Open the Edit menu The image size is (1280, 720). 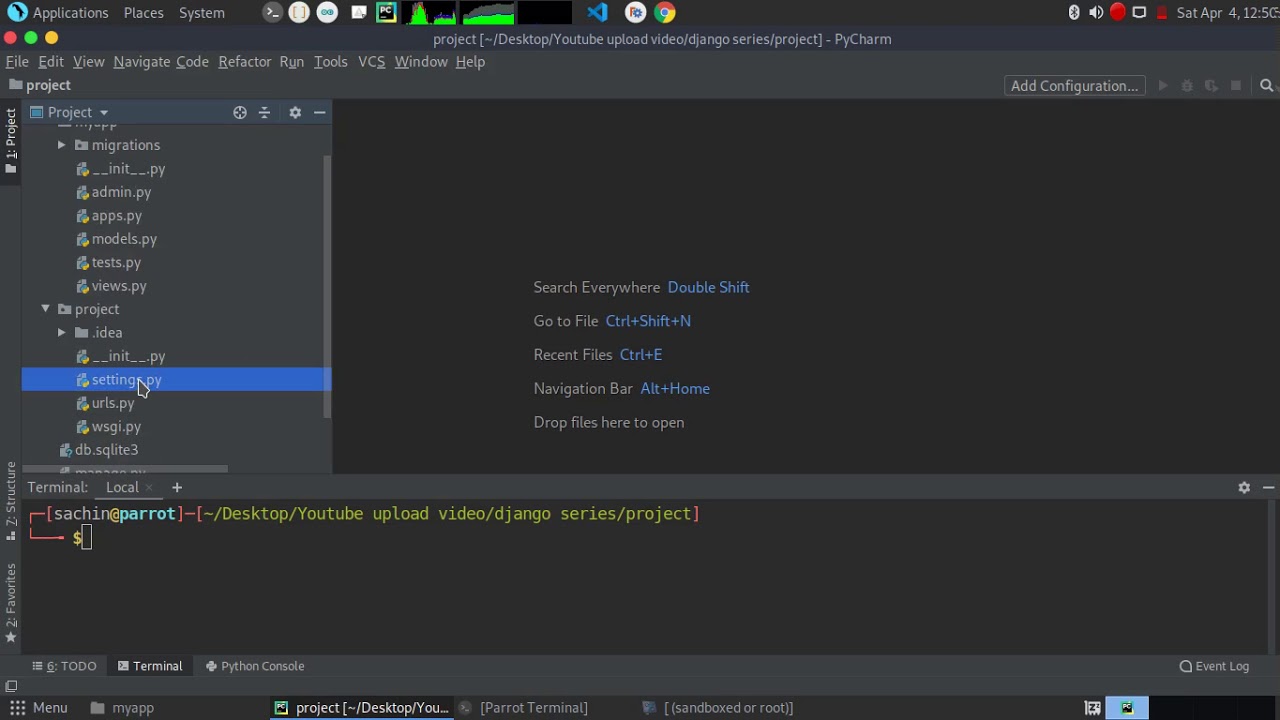pos(51,62)
